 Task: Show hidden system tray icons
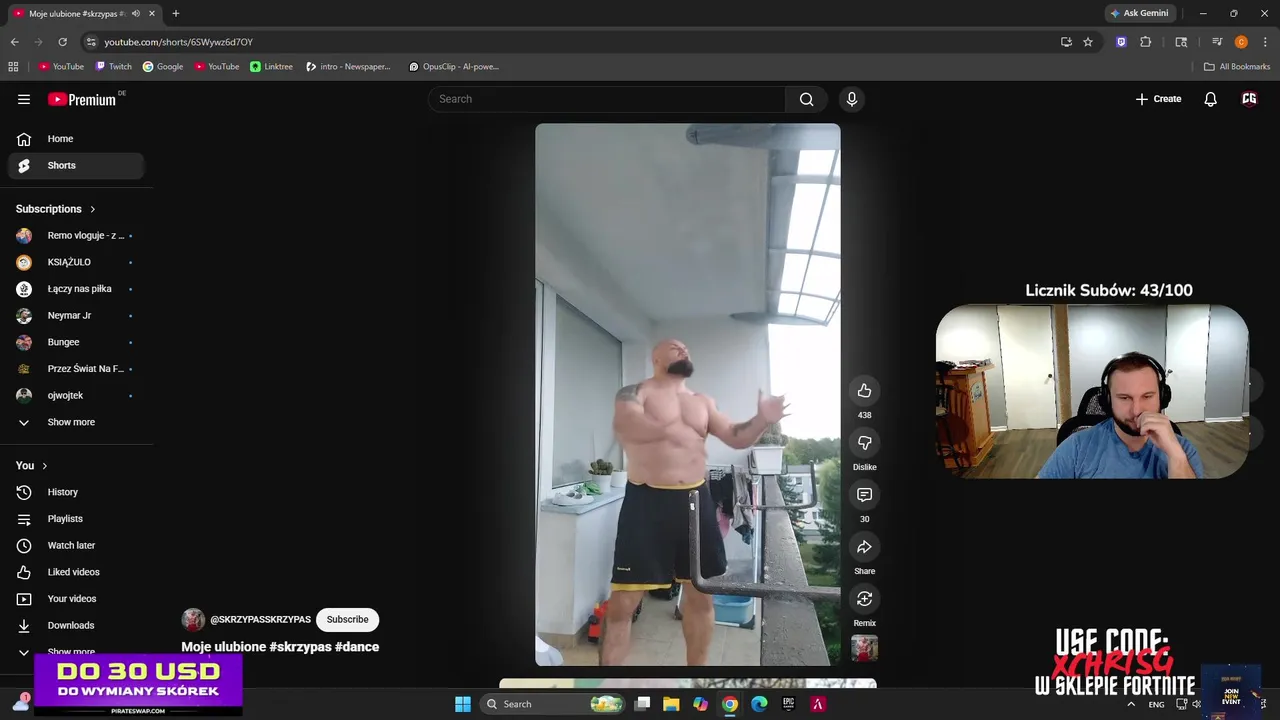[x=1131, y=704]
